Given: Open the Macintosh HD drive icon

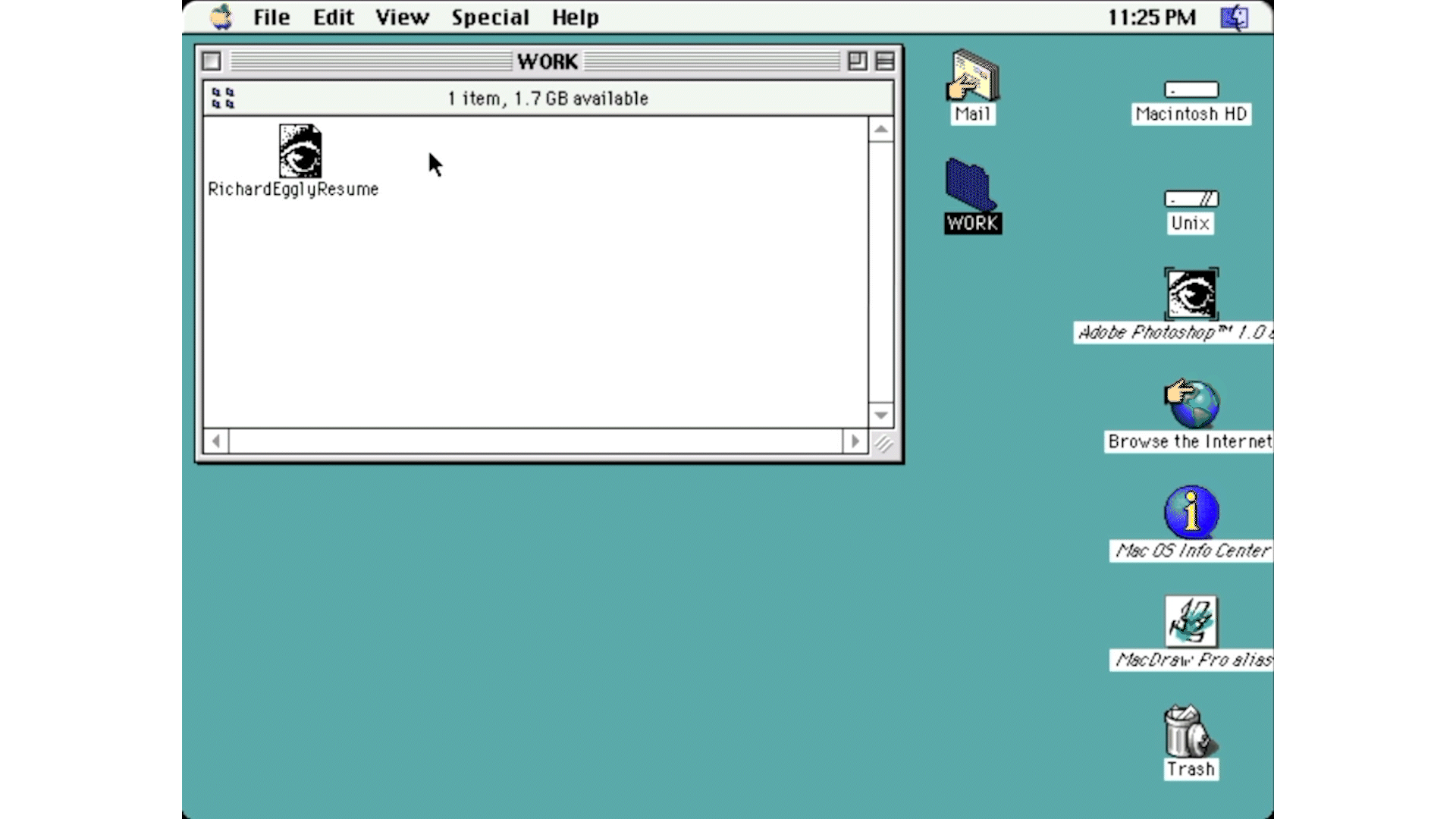Looking at the screenshot, I should (1191, 90).
